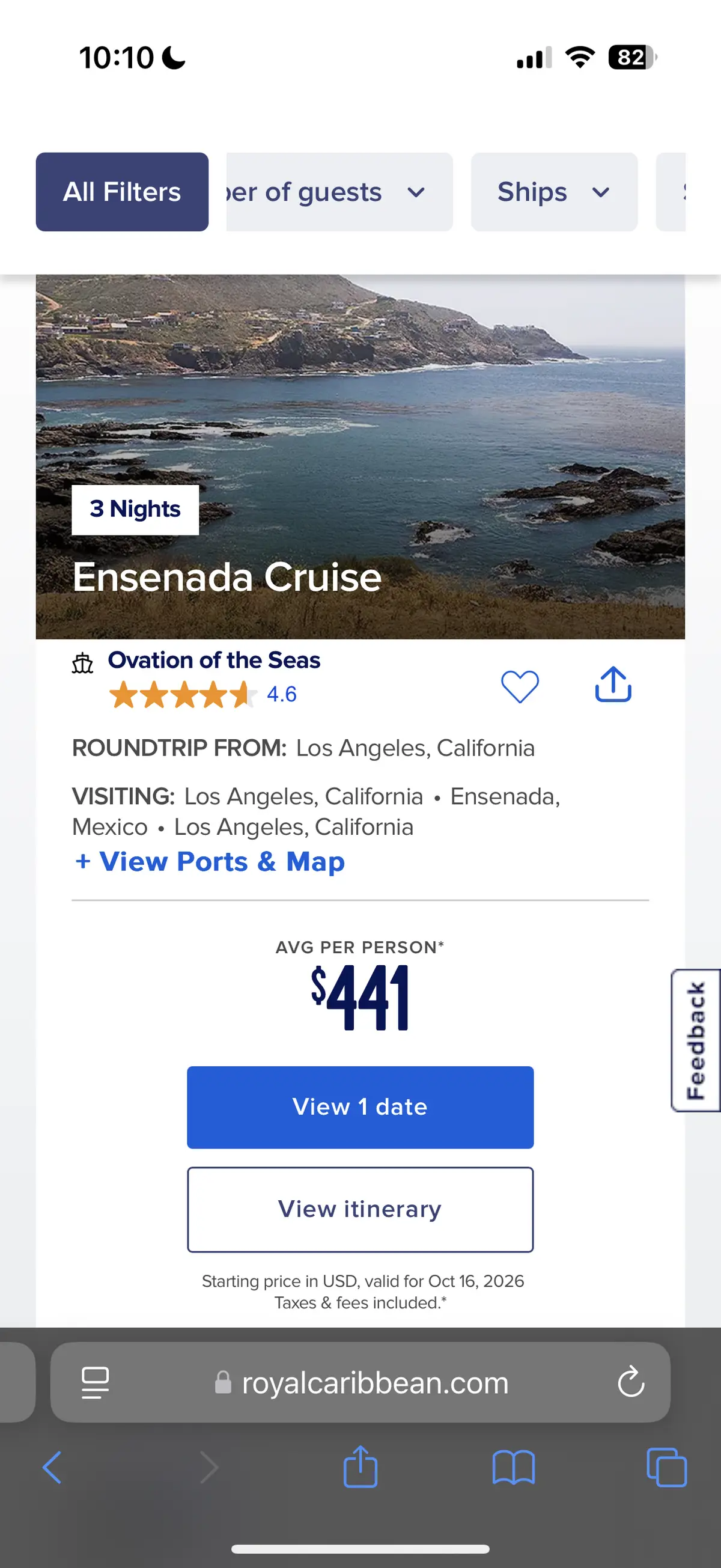Screen dimensions: 721x1568
Task: Open Safari page settings reader icon
Action: [96, 1382]
